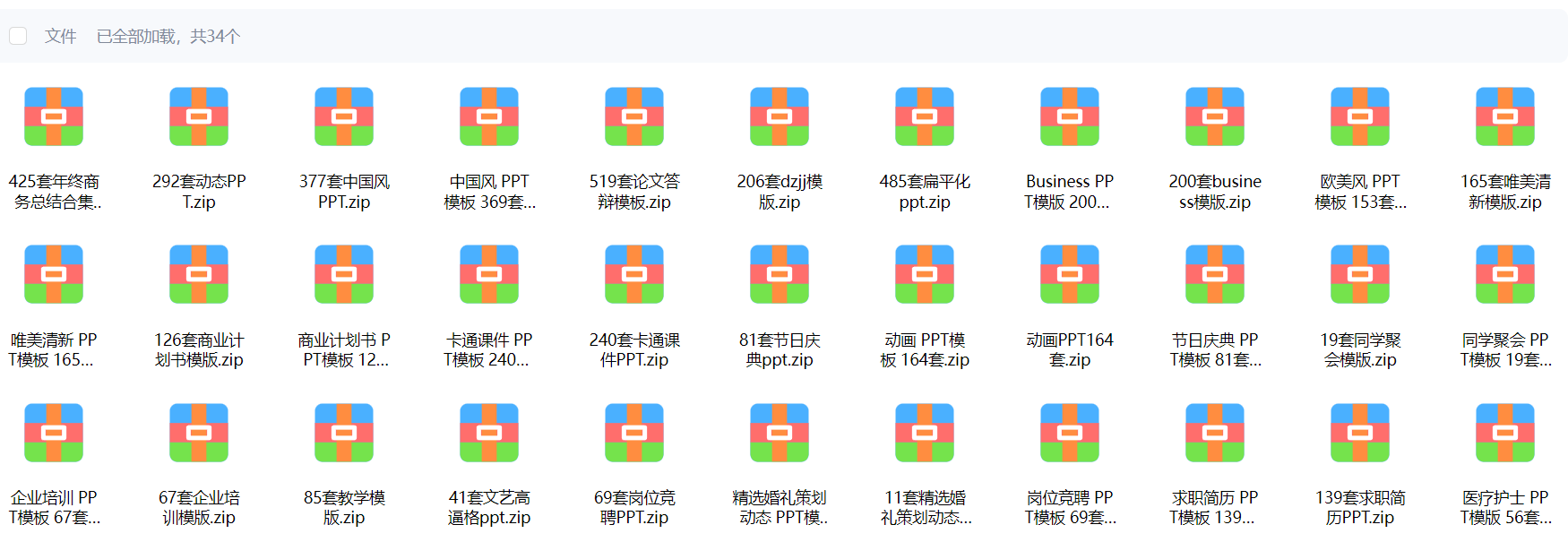Click the 81套节日庆典ppt.zip file icon
The height and width of the screenshot is (542, 1568).
point(780,274)
